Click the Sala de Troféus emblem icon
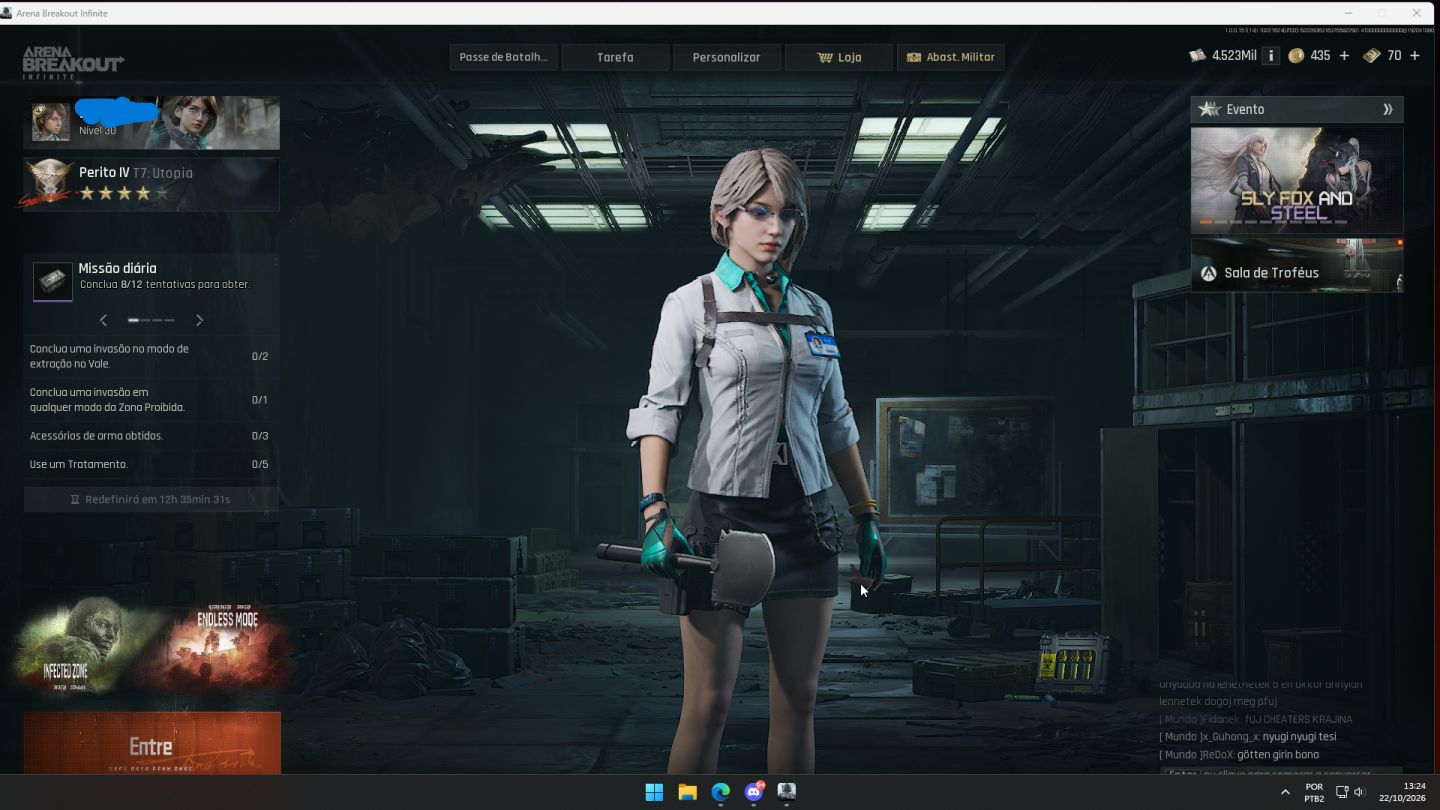Viewport: 1440px width, 810px height. [x=1208, y=273]
